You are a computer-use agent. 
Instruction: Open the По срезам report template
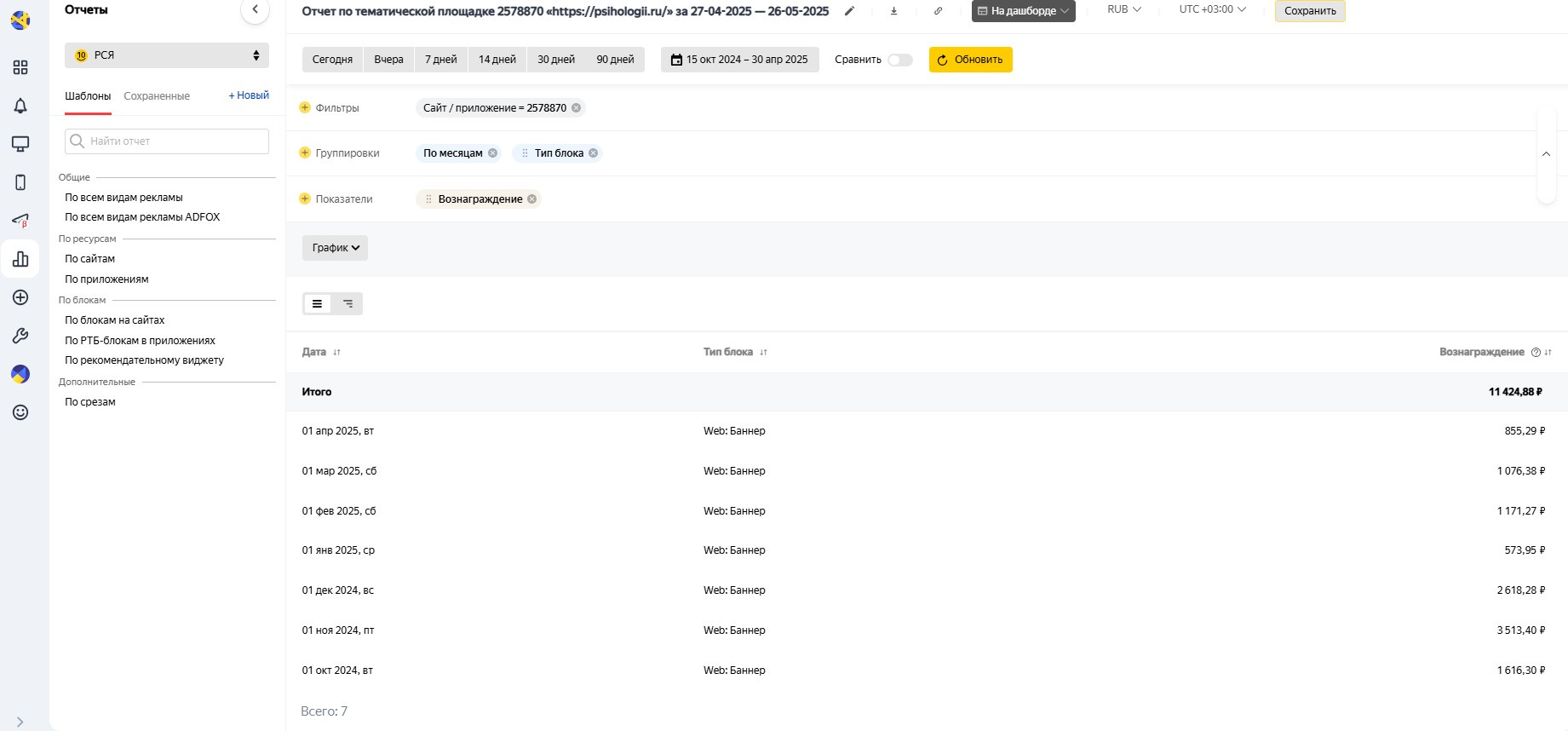click(90, 402)
